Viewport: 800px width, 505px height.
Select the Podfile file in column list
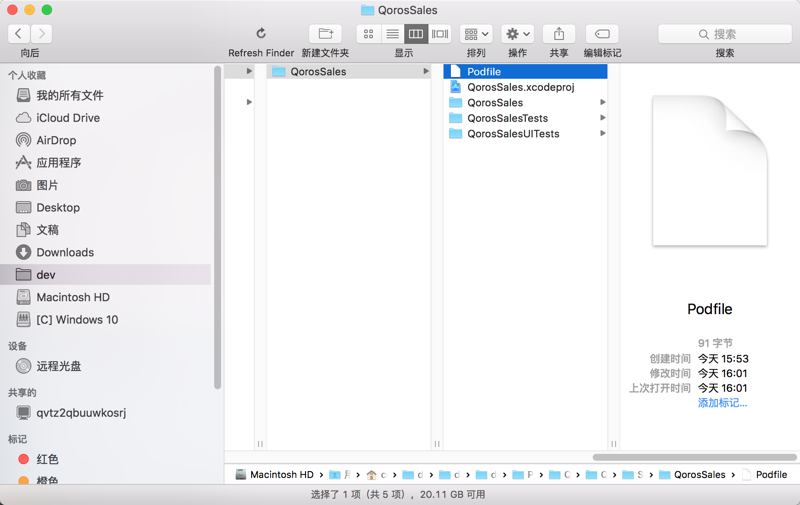526,71
